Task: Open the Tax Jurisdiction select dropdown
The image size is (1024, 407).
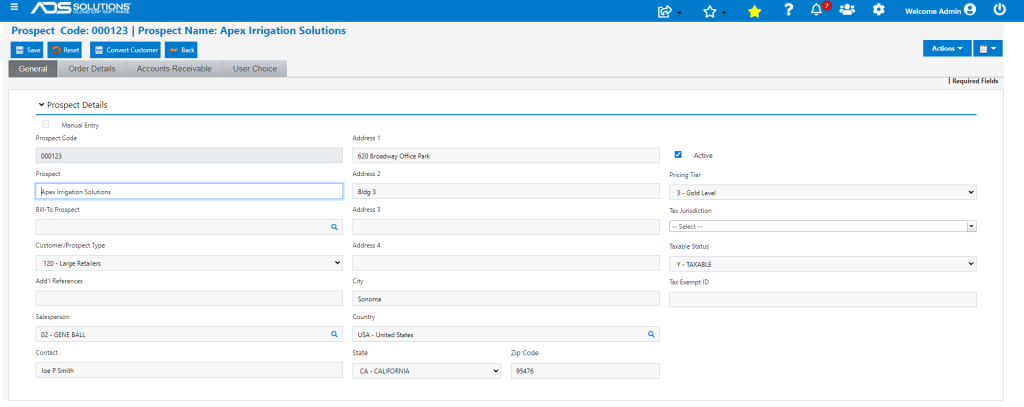Action: [x=823, y=226]
